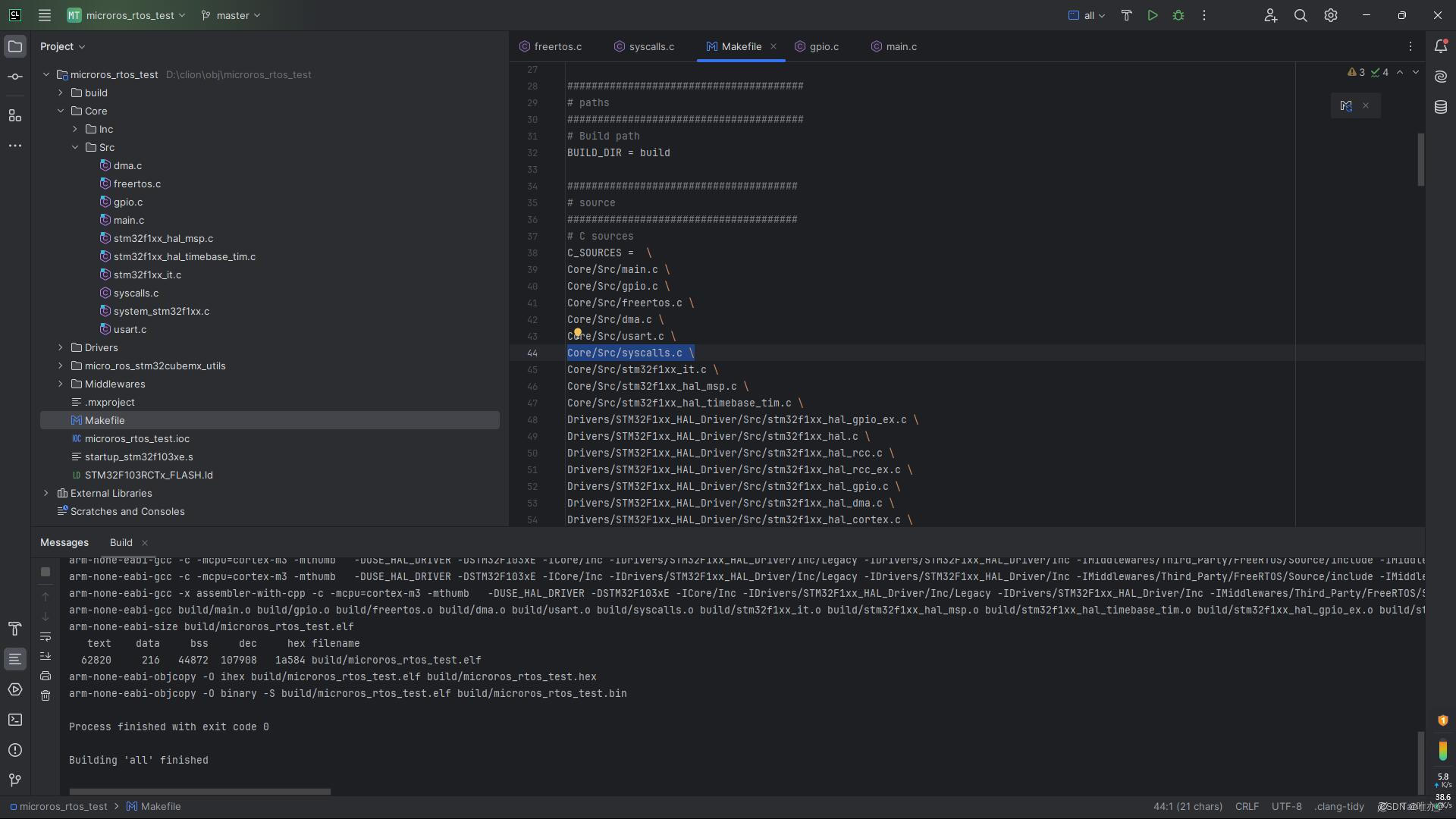Open Search Everywhere magnifier icon
1456x819 pixels.
pos(1300,15)
